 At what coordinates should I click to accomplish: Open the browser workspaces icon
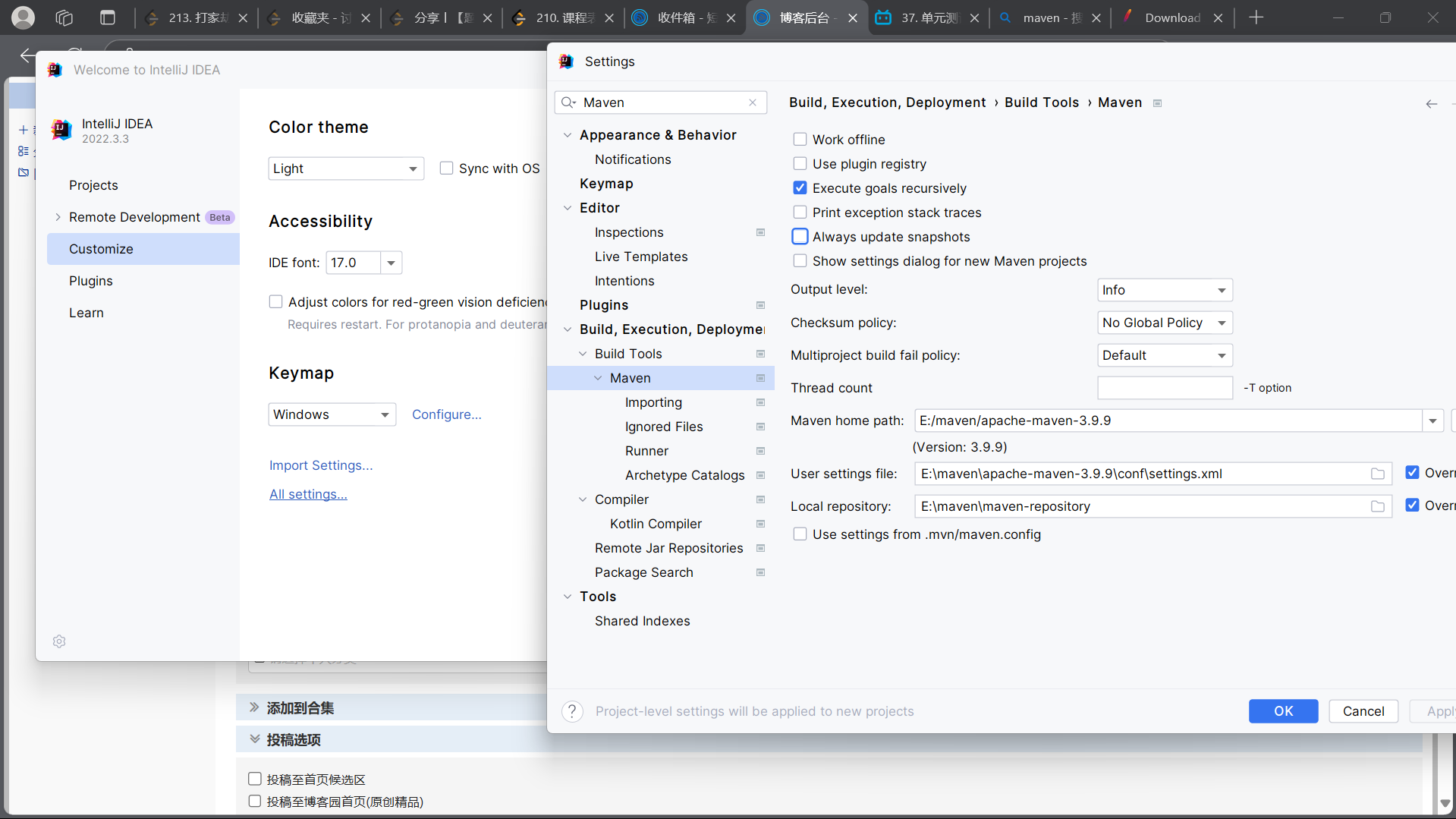(x=64, y=17)
